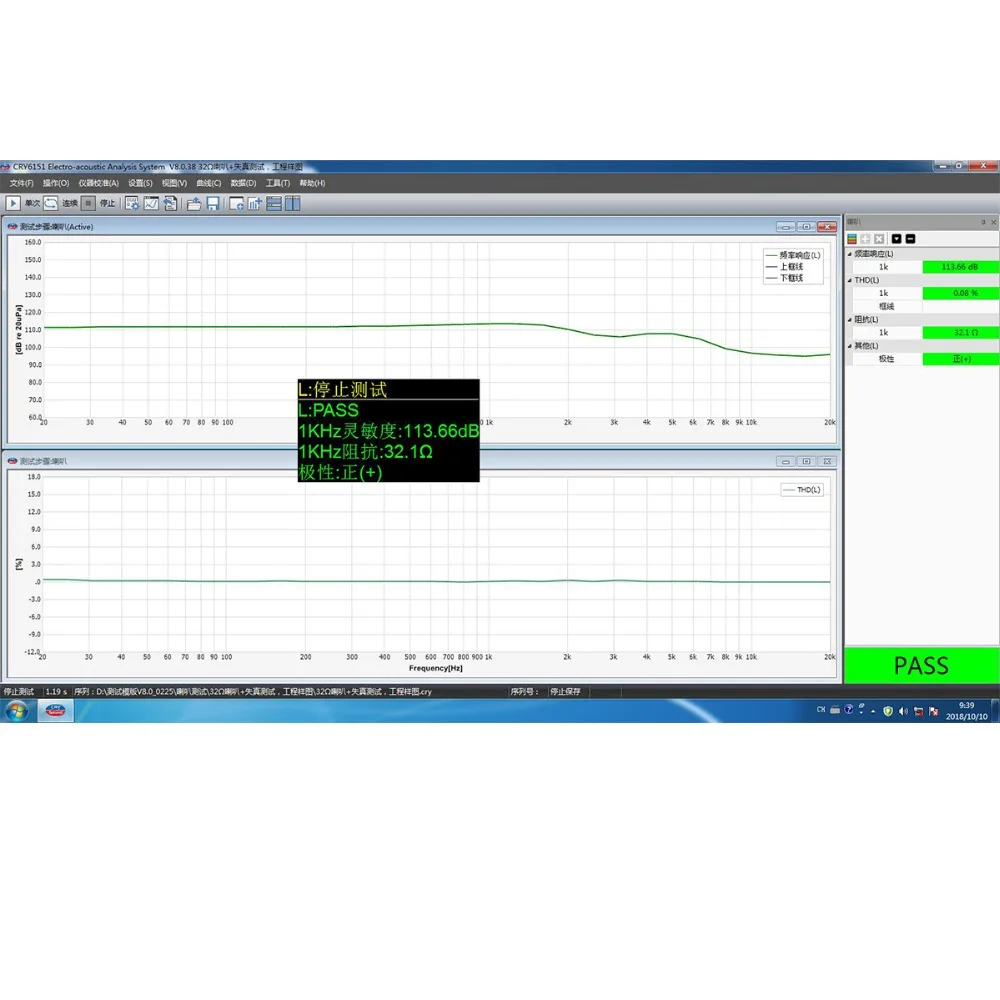The height and width of the screenshot is (1000, 1000).
Task: Click the 停止 label in toolbar
Action: coord(107,203)
